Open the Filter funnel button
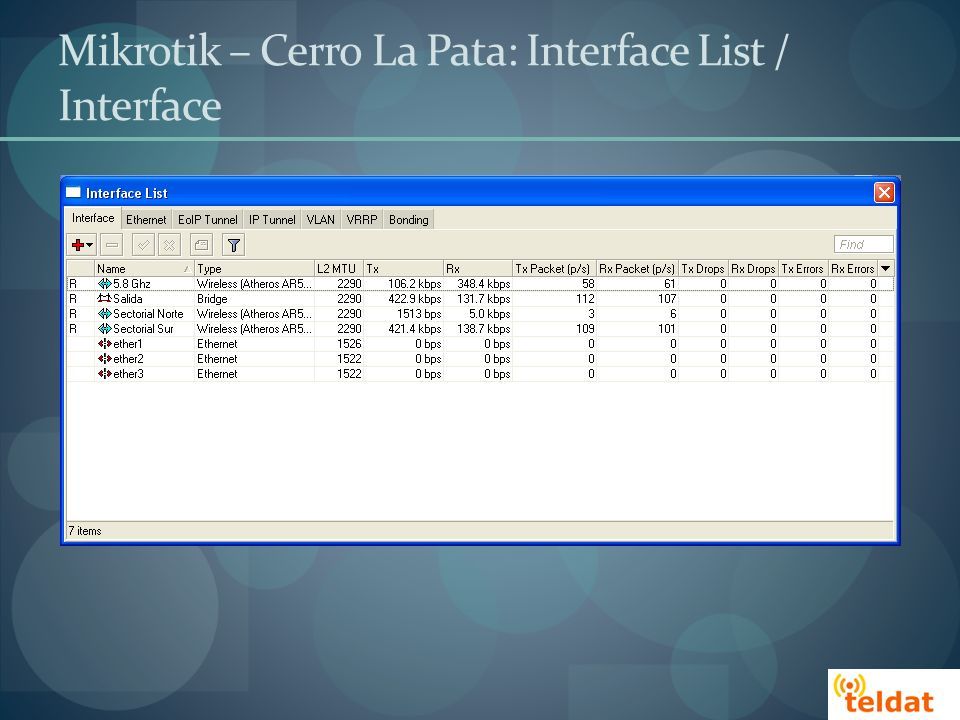960x720 pixels. point(233,245)
